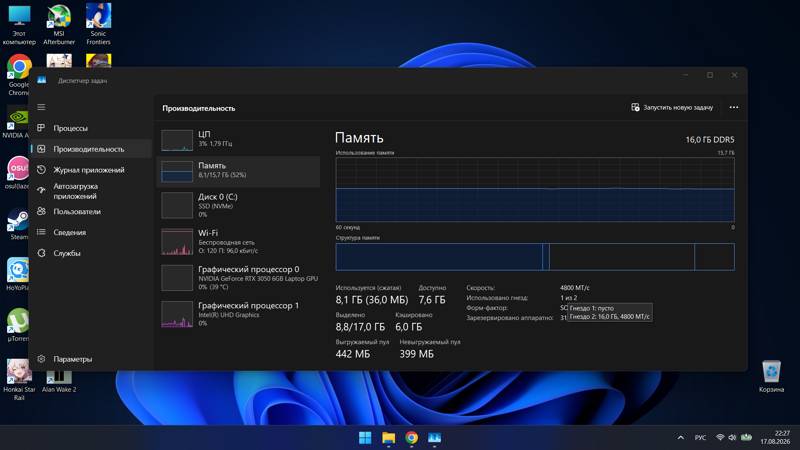Toggle the hamburger navigation menu

click(41, 107)
